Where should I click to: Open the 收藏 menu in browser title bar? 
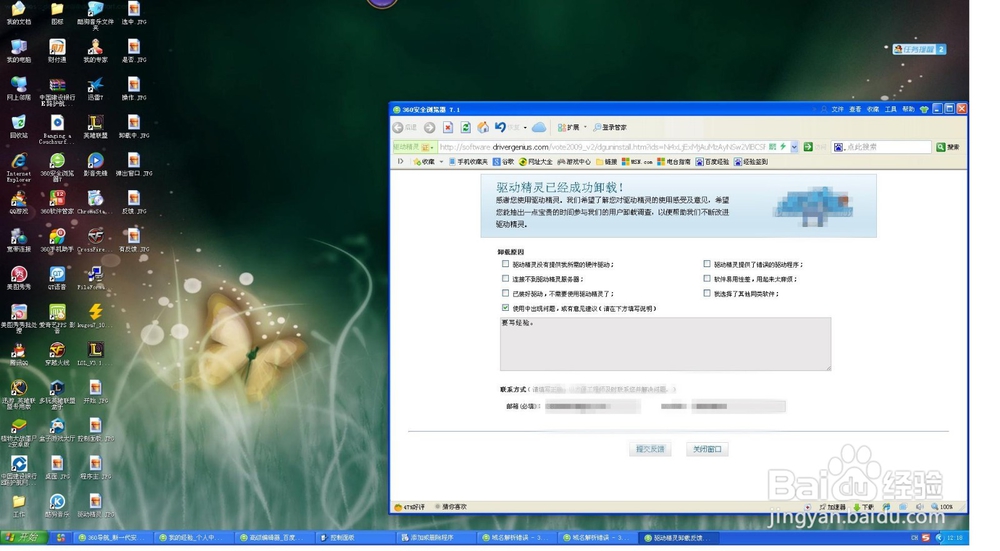pos(873,109)
